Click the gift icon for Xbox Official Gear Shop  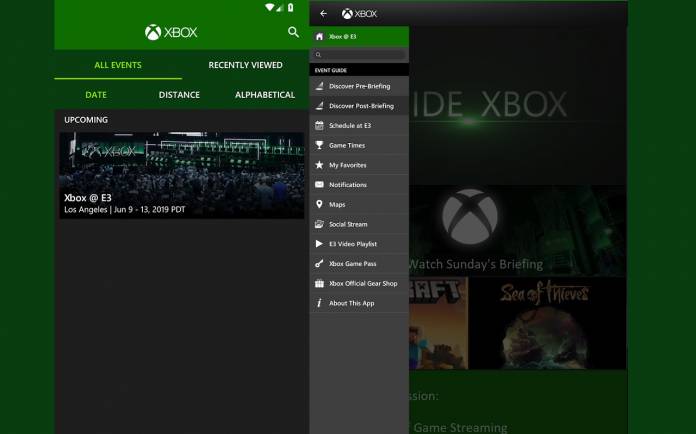[x=319, y=283]
